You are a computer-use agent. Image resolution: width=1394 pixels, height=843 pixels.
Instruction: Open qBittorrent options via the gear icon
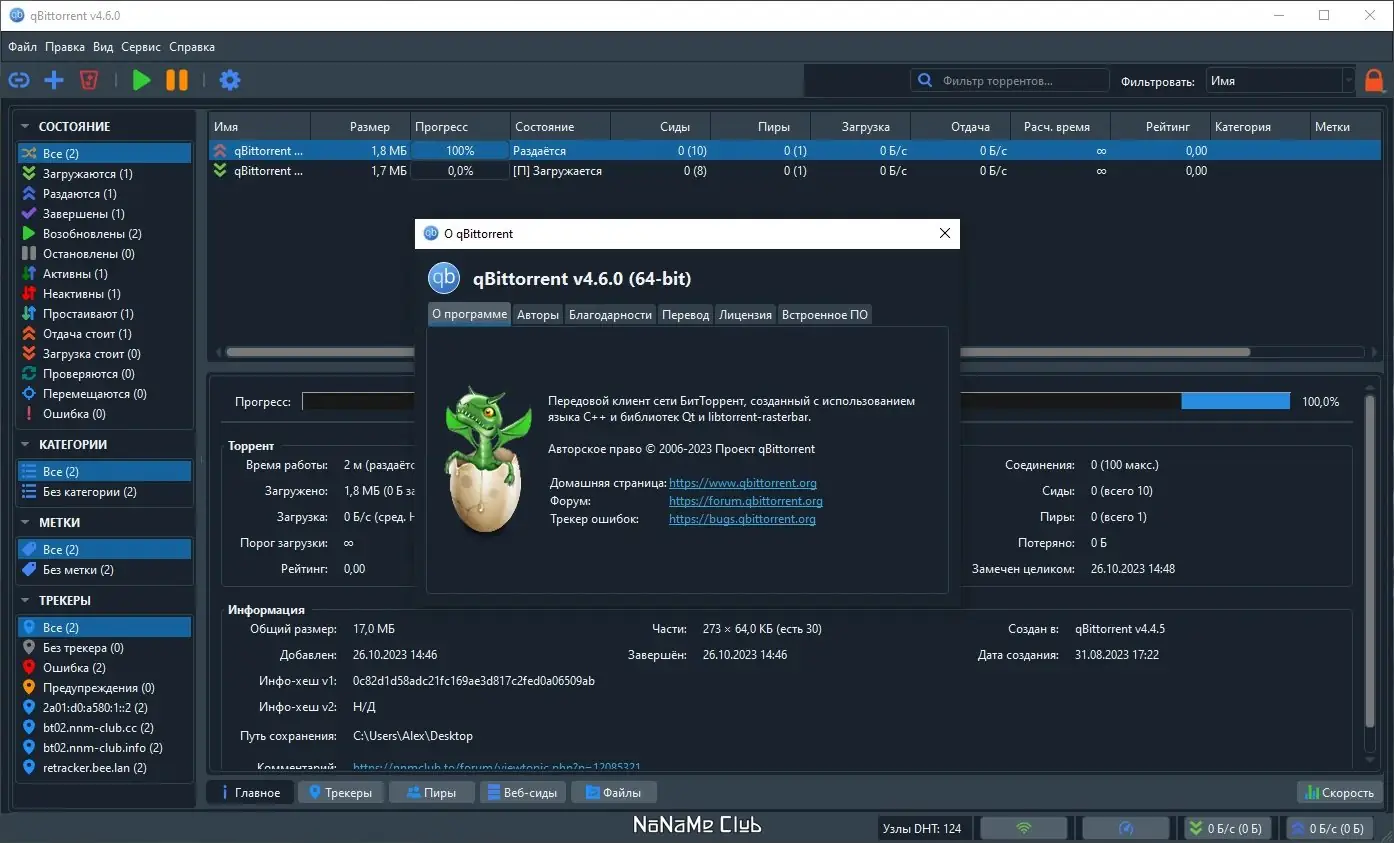click(x=230, y=80)
